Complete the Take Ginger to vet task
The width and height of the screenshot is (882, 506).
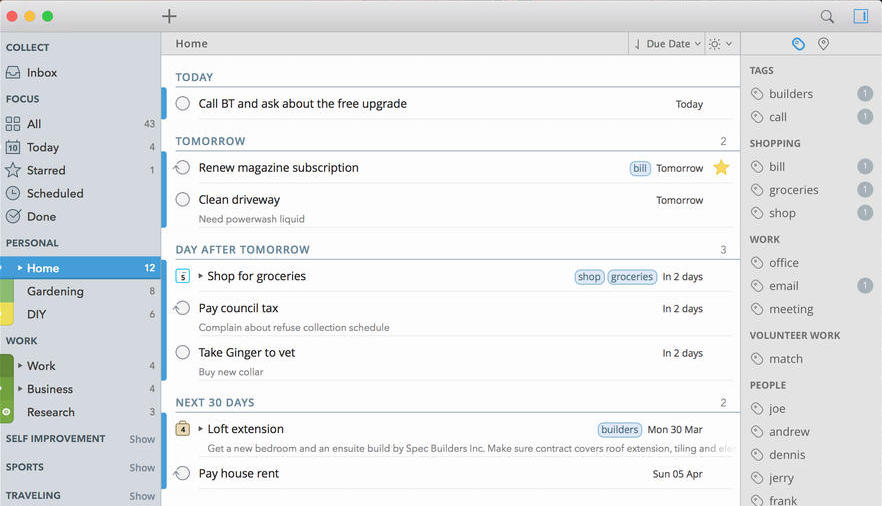tap(182, 352)
